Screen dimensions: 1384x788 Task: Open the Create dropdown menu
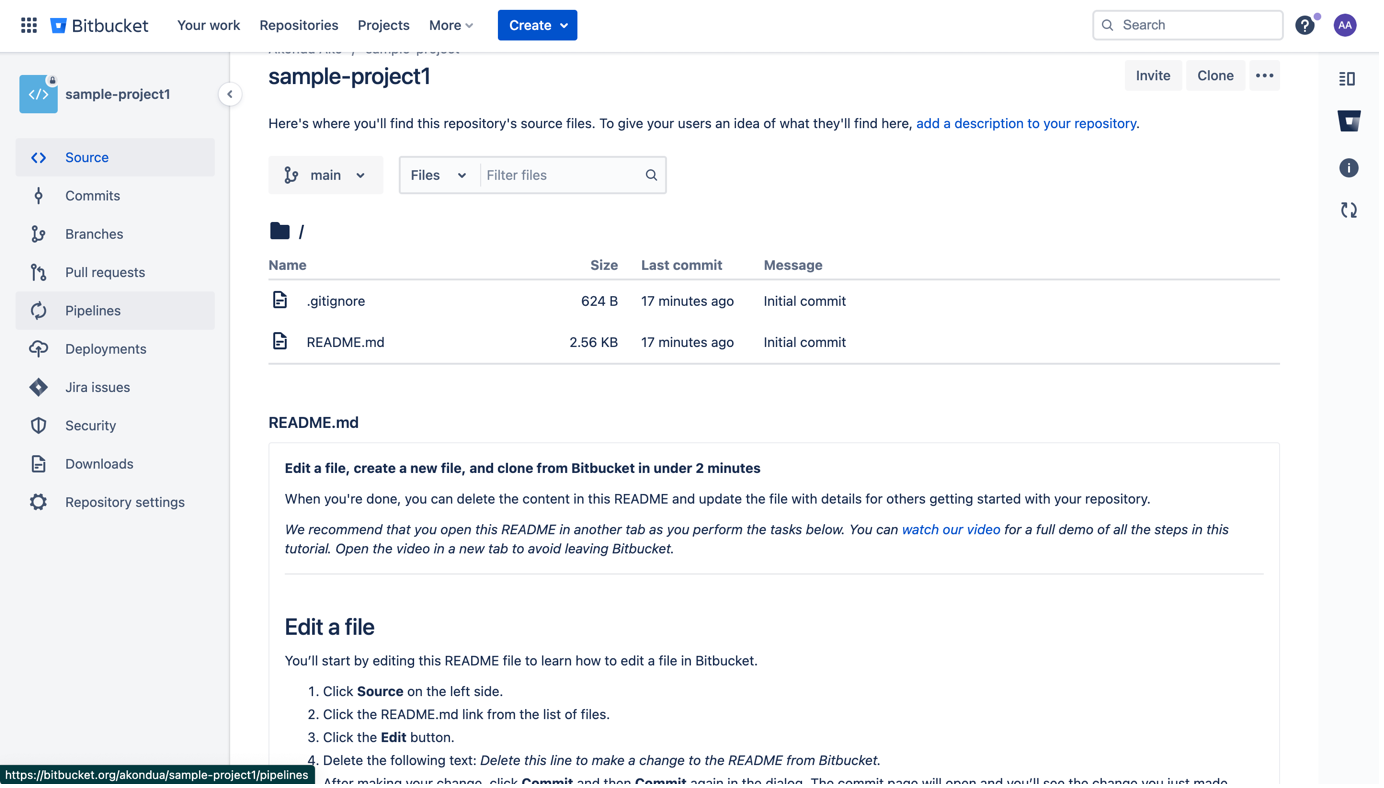pos(537,25)
